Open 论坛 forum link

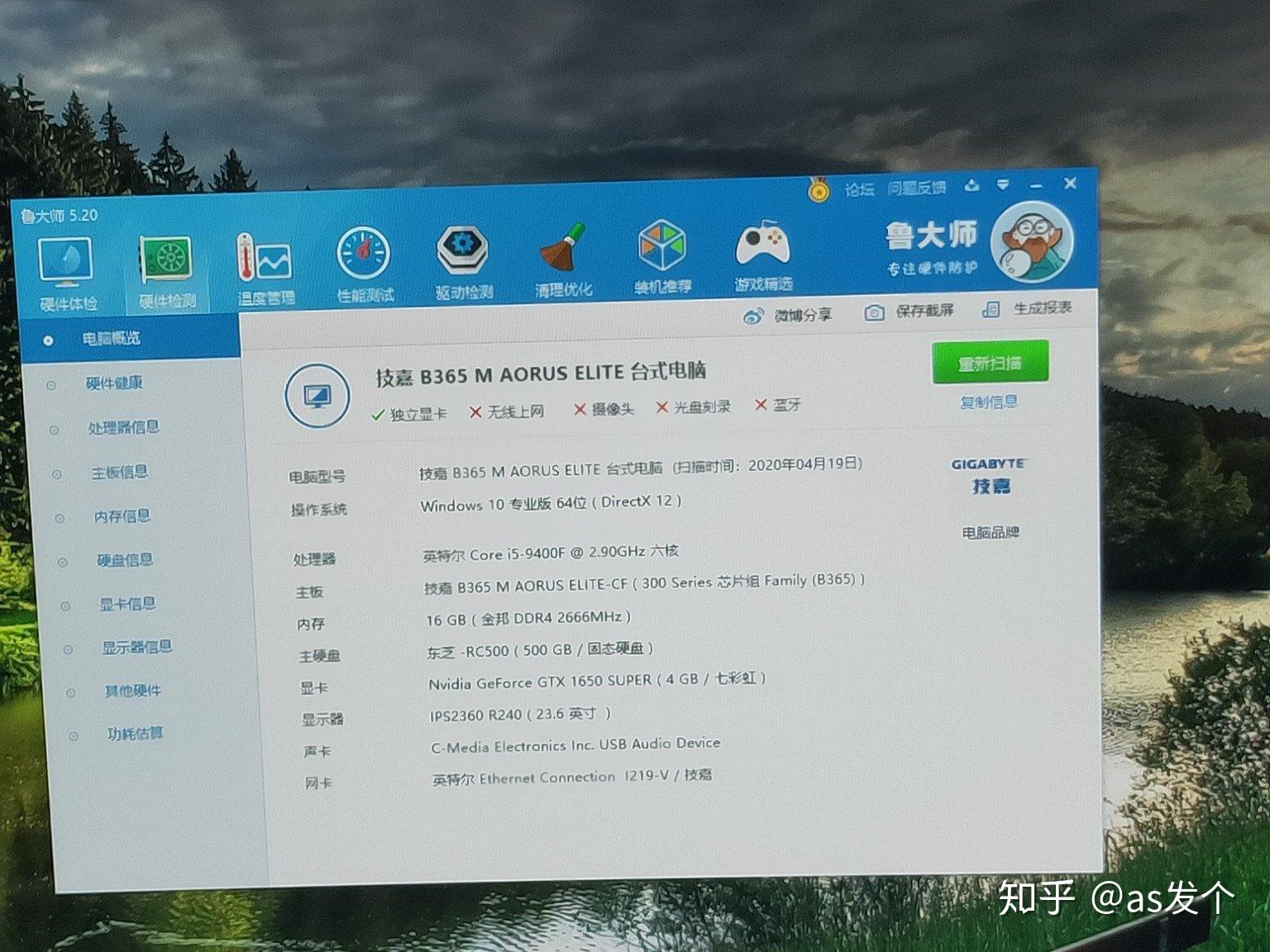pyautogui.click(x=859, y=190)
